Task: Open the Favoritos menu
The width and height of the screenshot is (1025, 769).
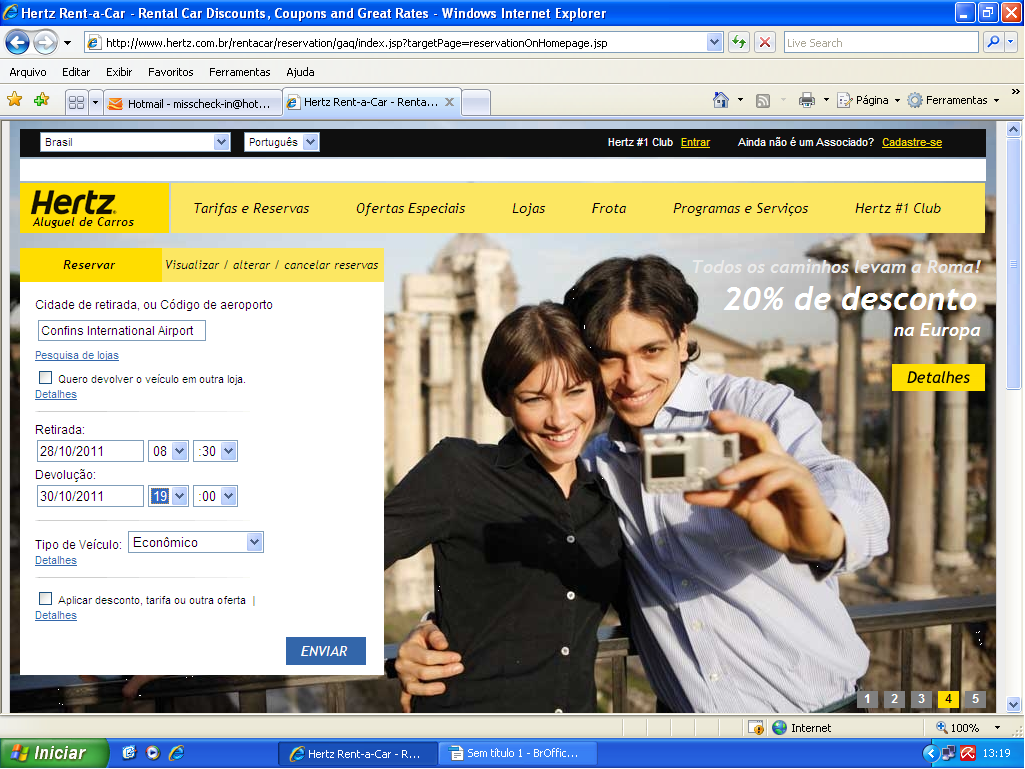Action: point(170,72)
